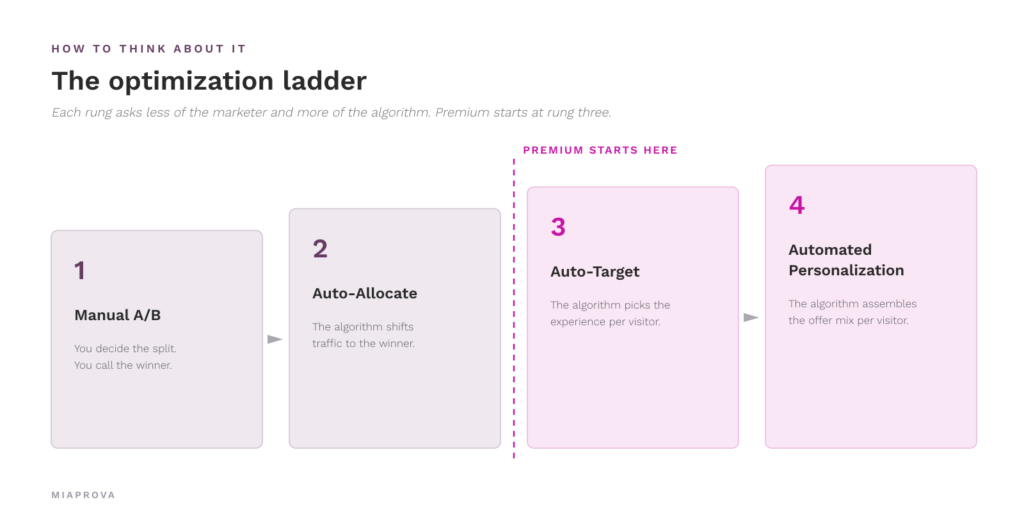
Task: Click the 'Premium starts here' label
Action: tap(600, 150)
